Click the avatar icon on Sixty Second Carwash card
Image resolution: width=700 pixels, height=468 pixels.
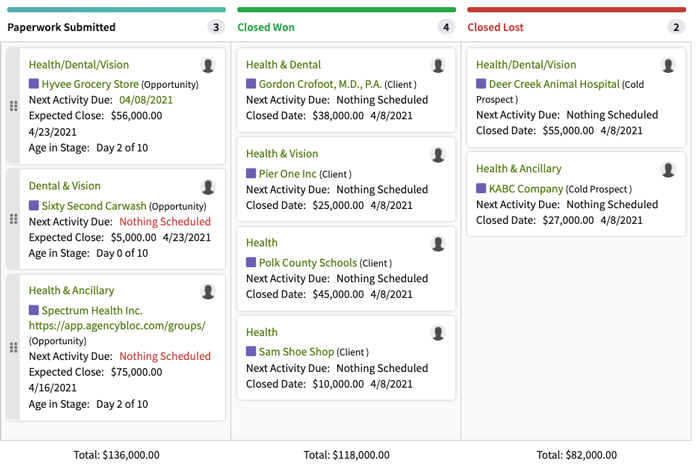coord(208,187)
